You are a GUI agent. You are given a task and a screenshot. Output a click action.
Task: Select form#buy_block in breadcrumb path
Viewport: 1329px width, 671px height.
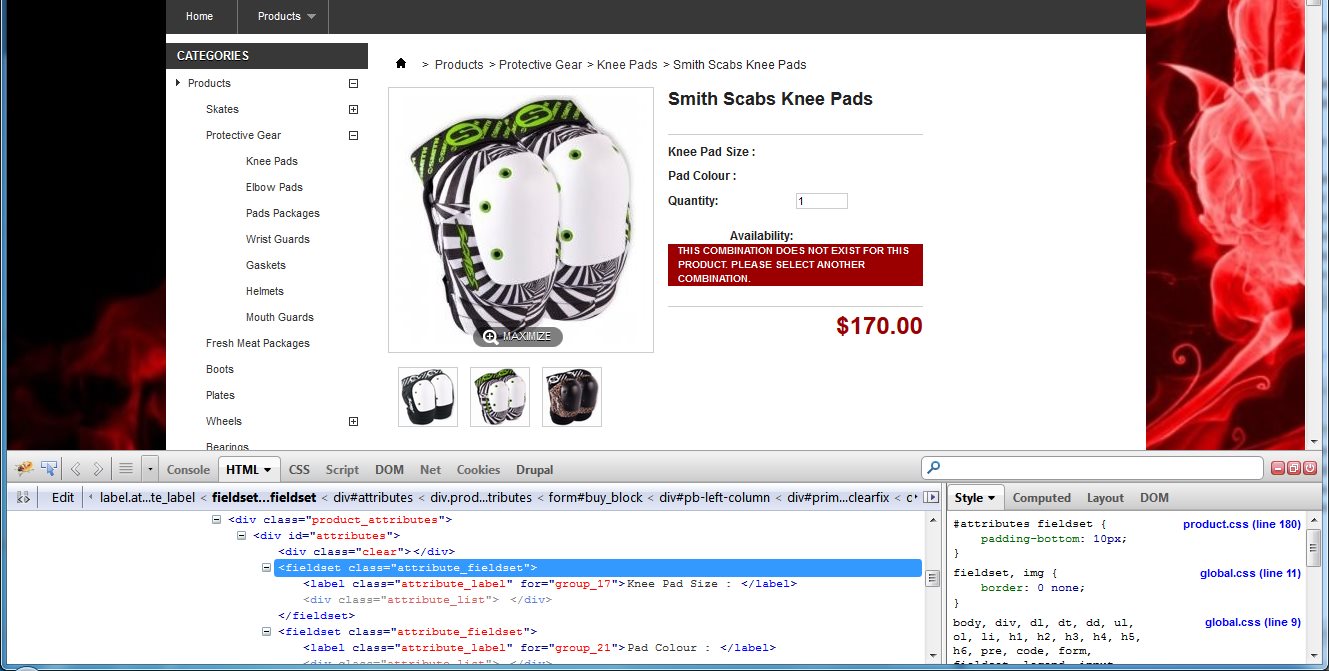593,497
